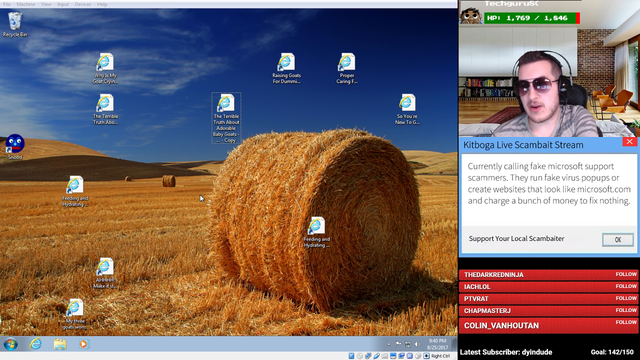Click the VirtualBox hard disk status icon
This screenshot has height=360, width=640.
351,356
